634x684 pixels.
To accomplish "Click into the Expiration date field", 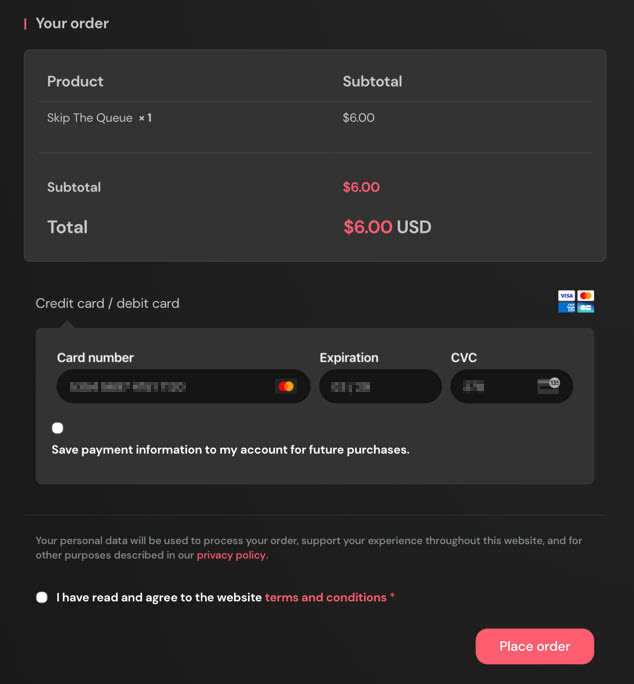I will 380,386.
